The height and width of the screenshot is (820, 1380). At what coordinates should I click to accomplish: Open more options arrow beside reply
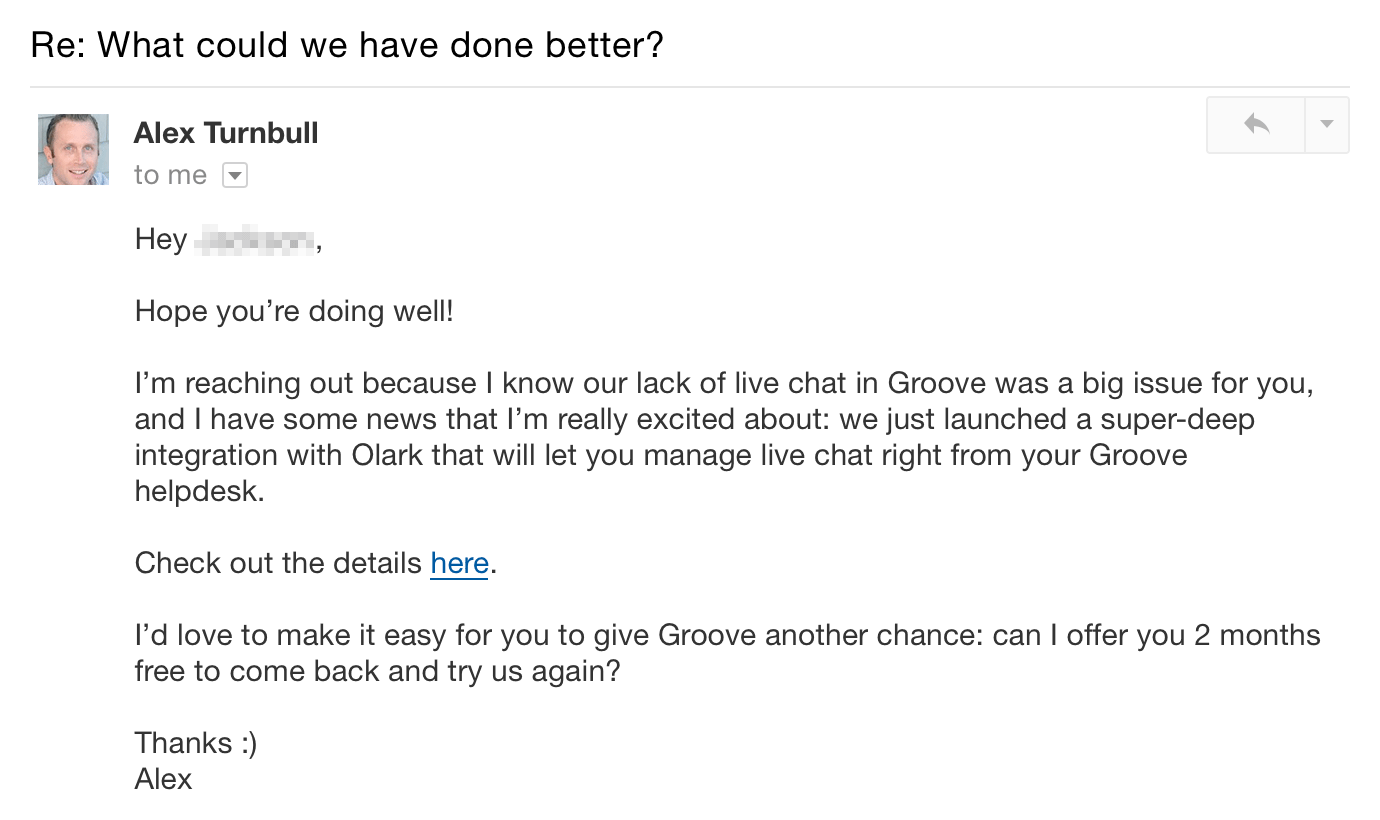click(x=1327, y=125)
